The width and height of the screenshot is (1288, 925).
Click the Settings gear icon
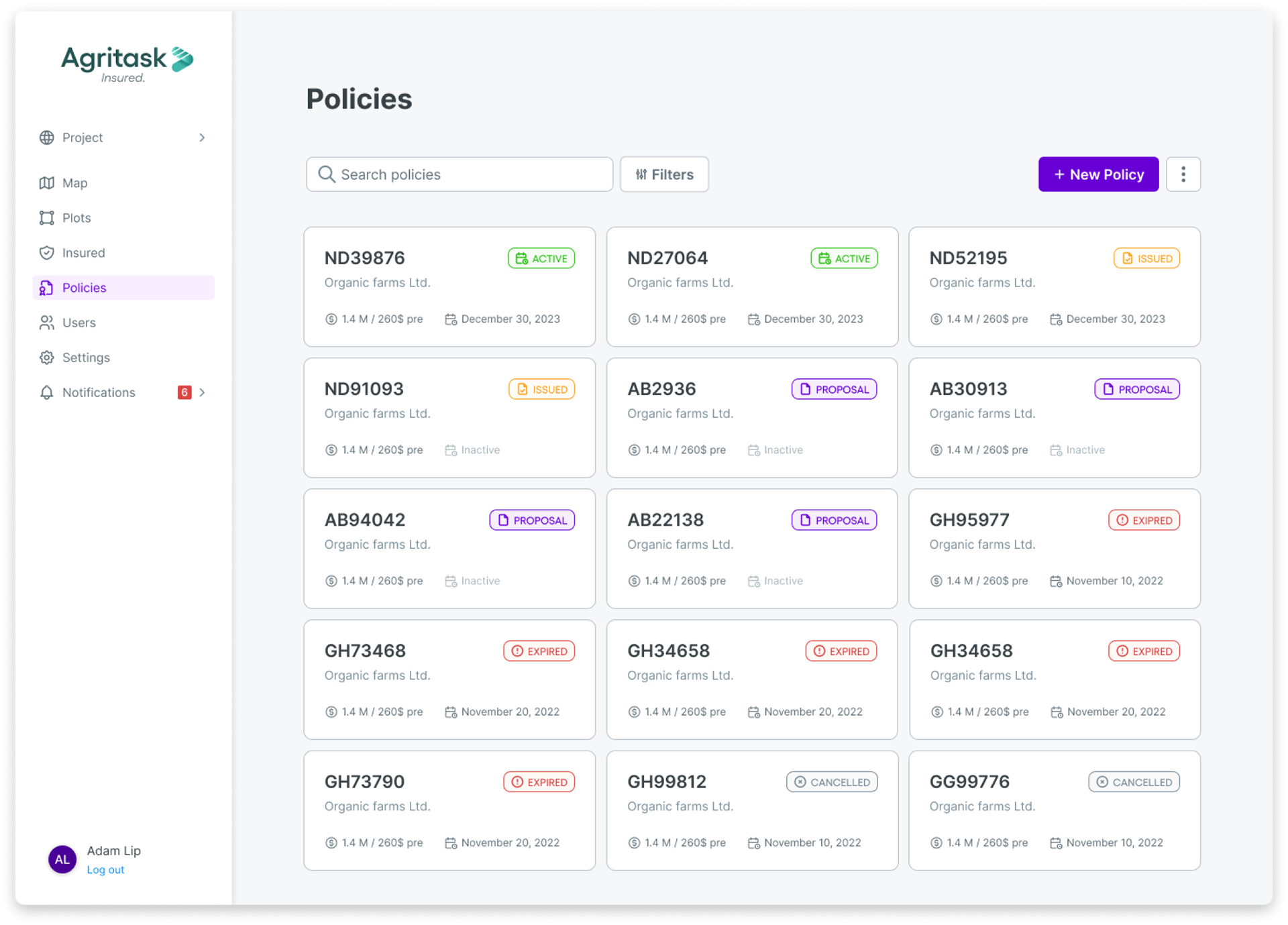(x=46, y=358)
